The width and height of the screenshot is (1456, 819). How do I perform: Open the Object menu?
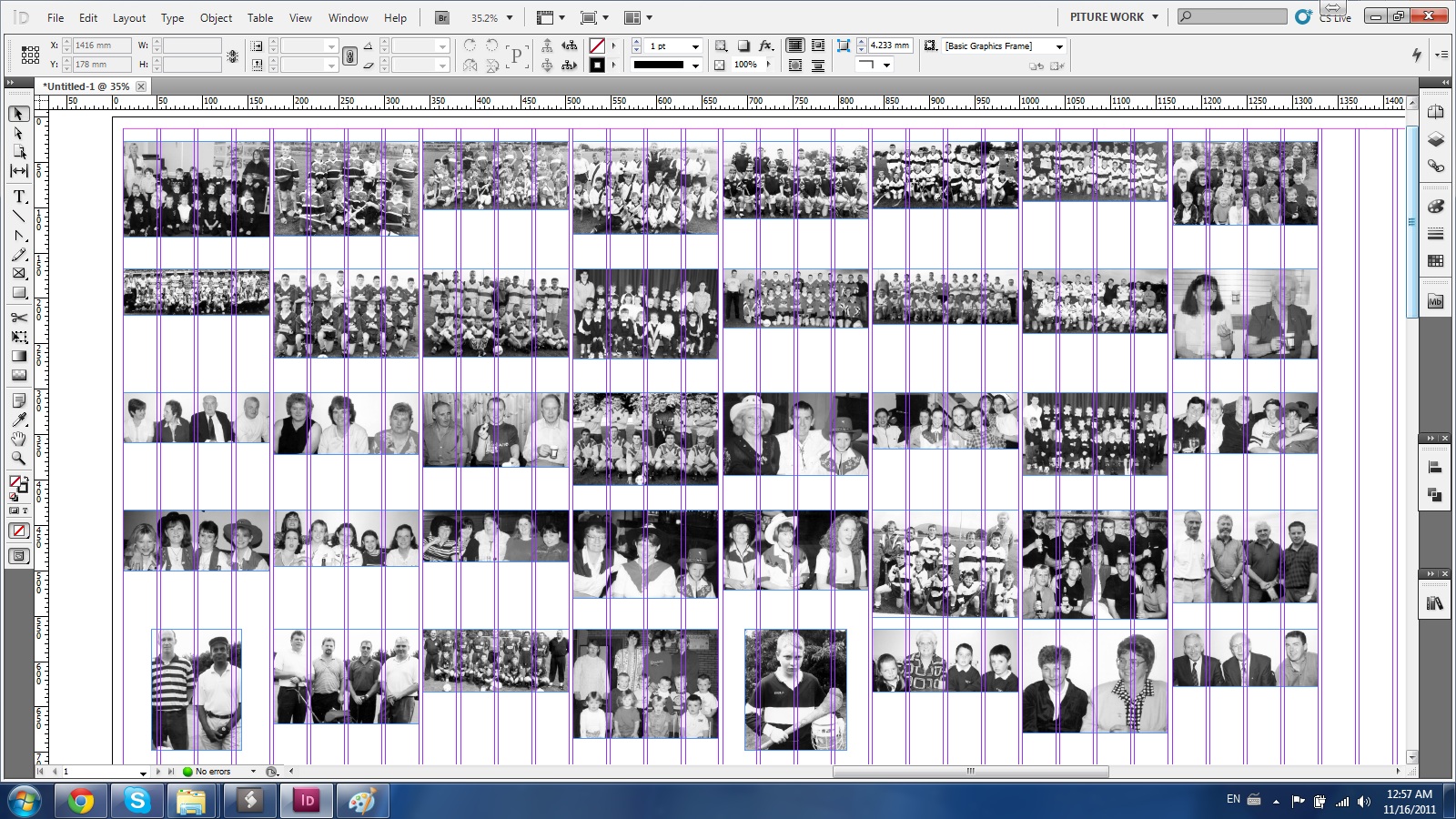point(216,17)
